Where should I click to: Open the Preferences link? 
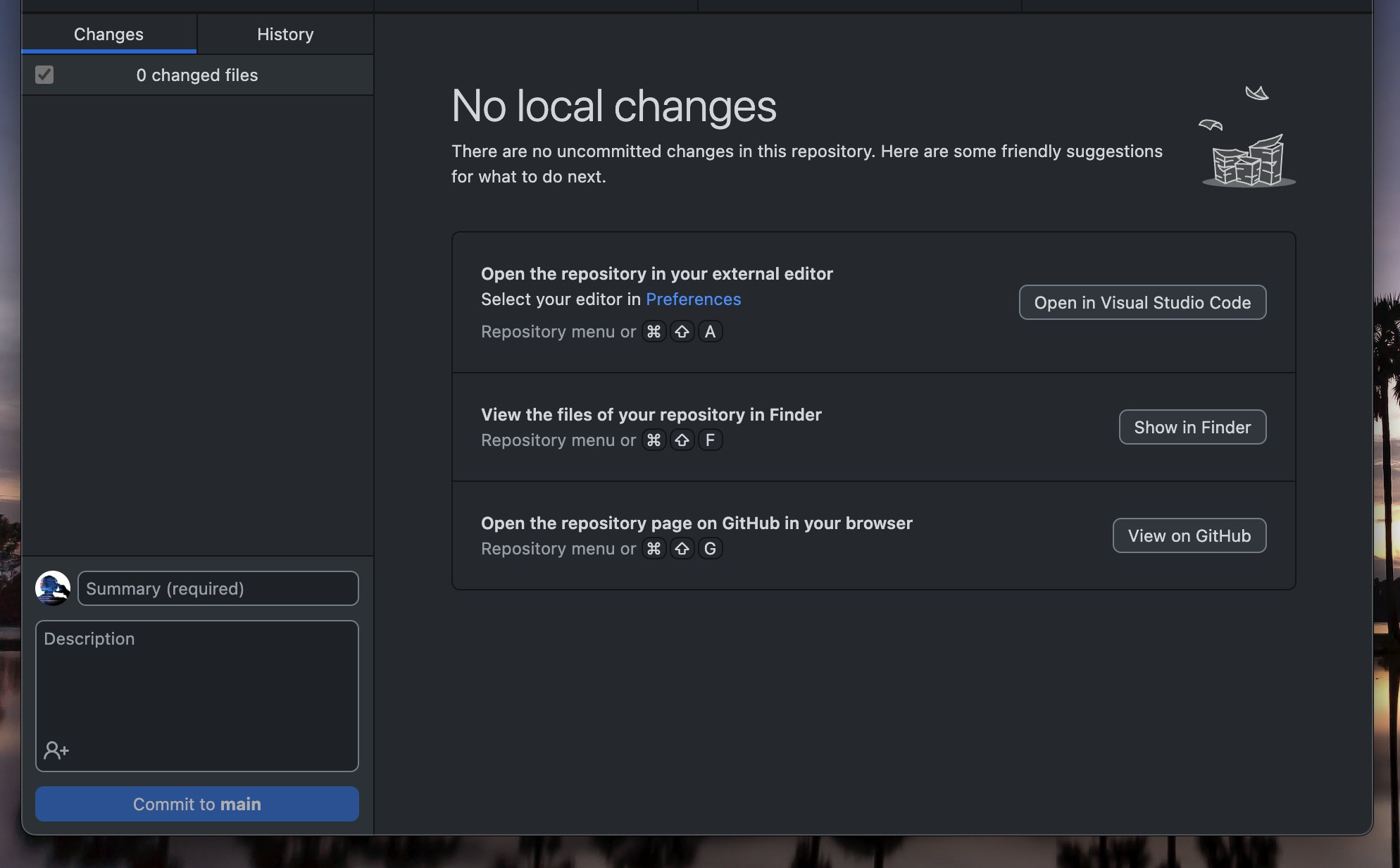tap(694, 299)
